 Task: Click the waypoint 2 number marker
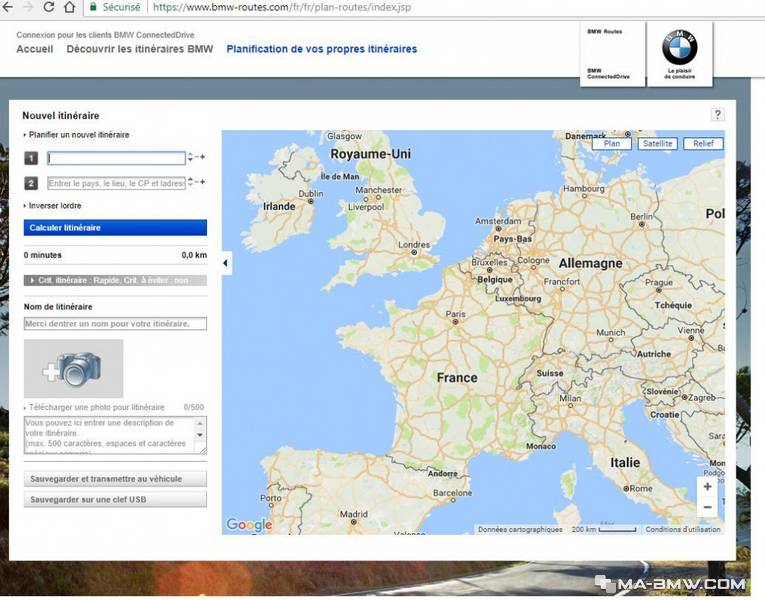pyautogui.click(x=31, y=183)
